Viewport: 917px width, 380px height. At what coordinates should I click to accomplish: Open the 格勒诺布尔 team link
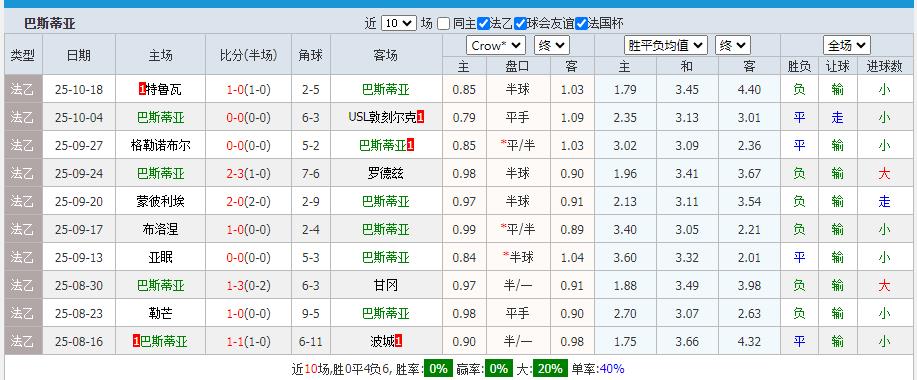pos(160,146)
